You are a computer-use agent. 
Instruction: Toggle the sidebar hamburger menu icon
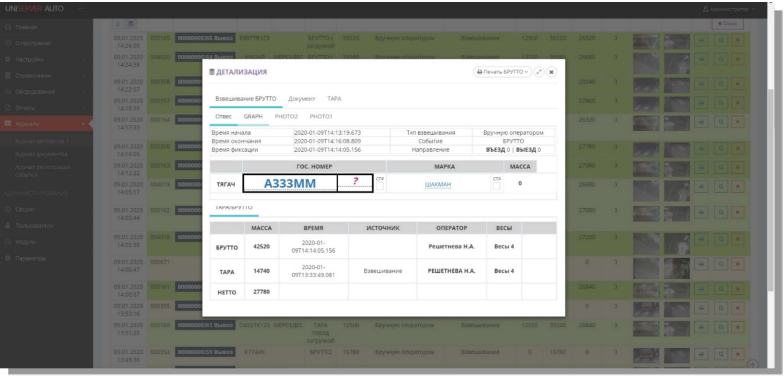(81, 9)
